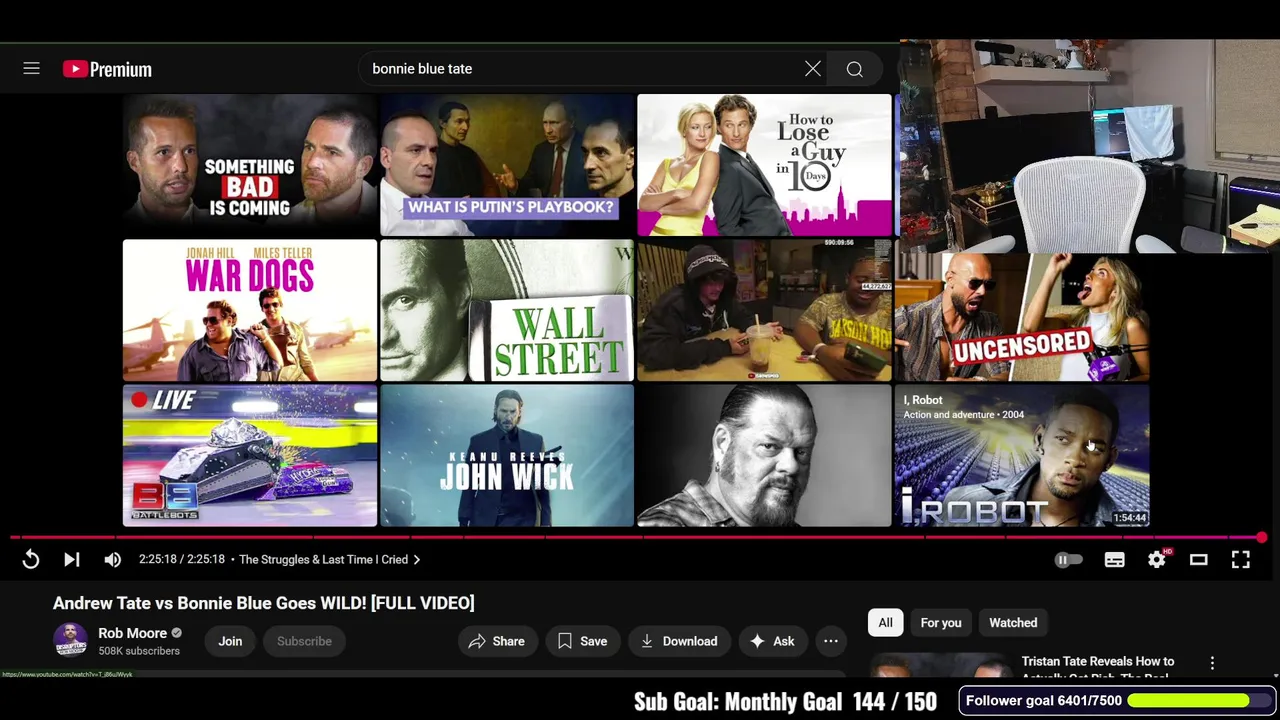
Task: Open the 'Uncensored' video thumbnail
Action: 1022,318
